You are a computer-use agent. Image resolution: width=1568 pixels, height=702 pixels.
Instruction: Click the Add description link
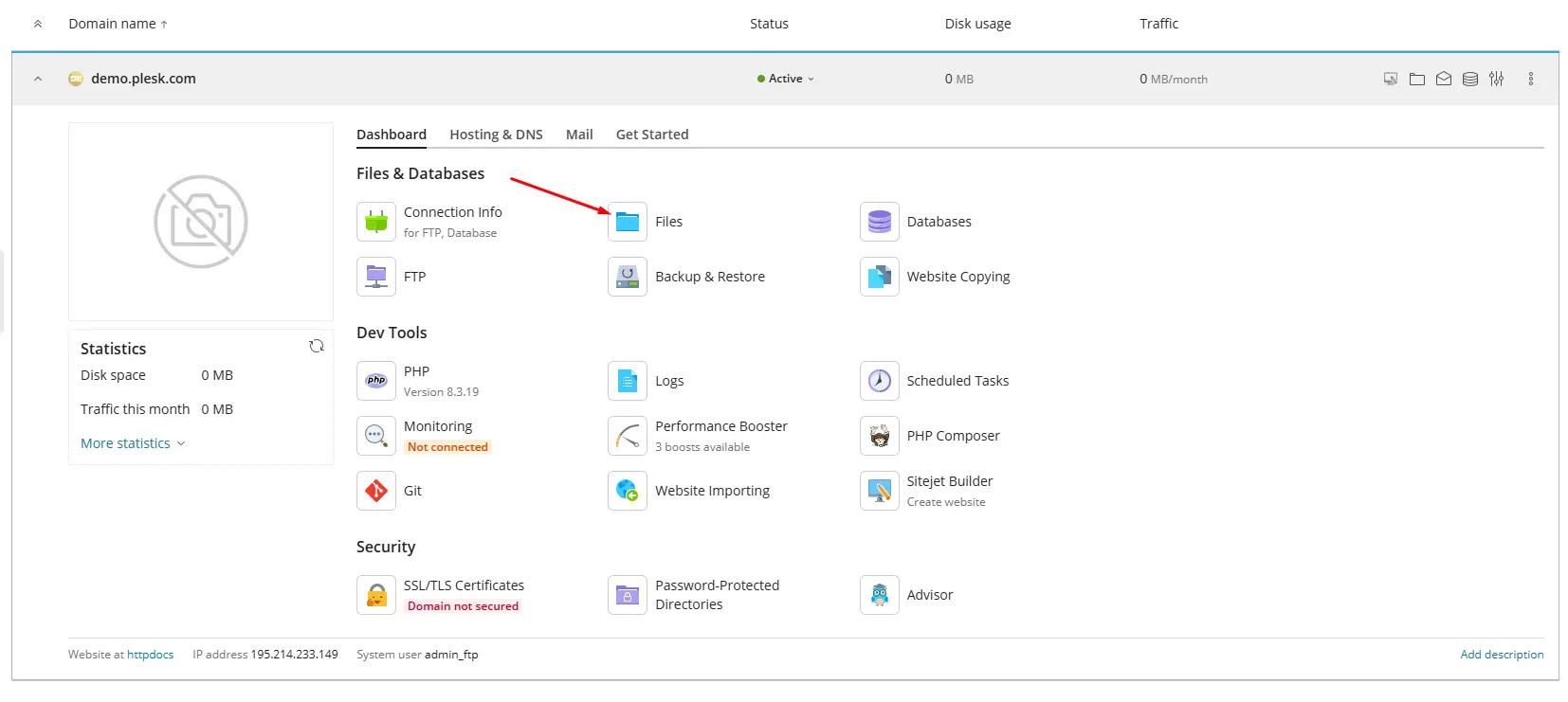point(1501,655)
